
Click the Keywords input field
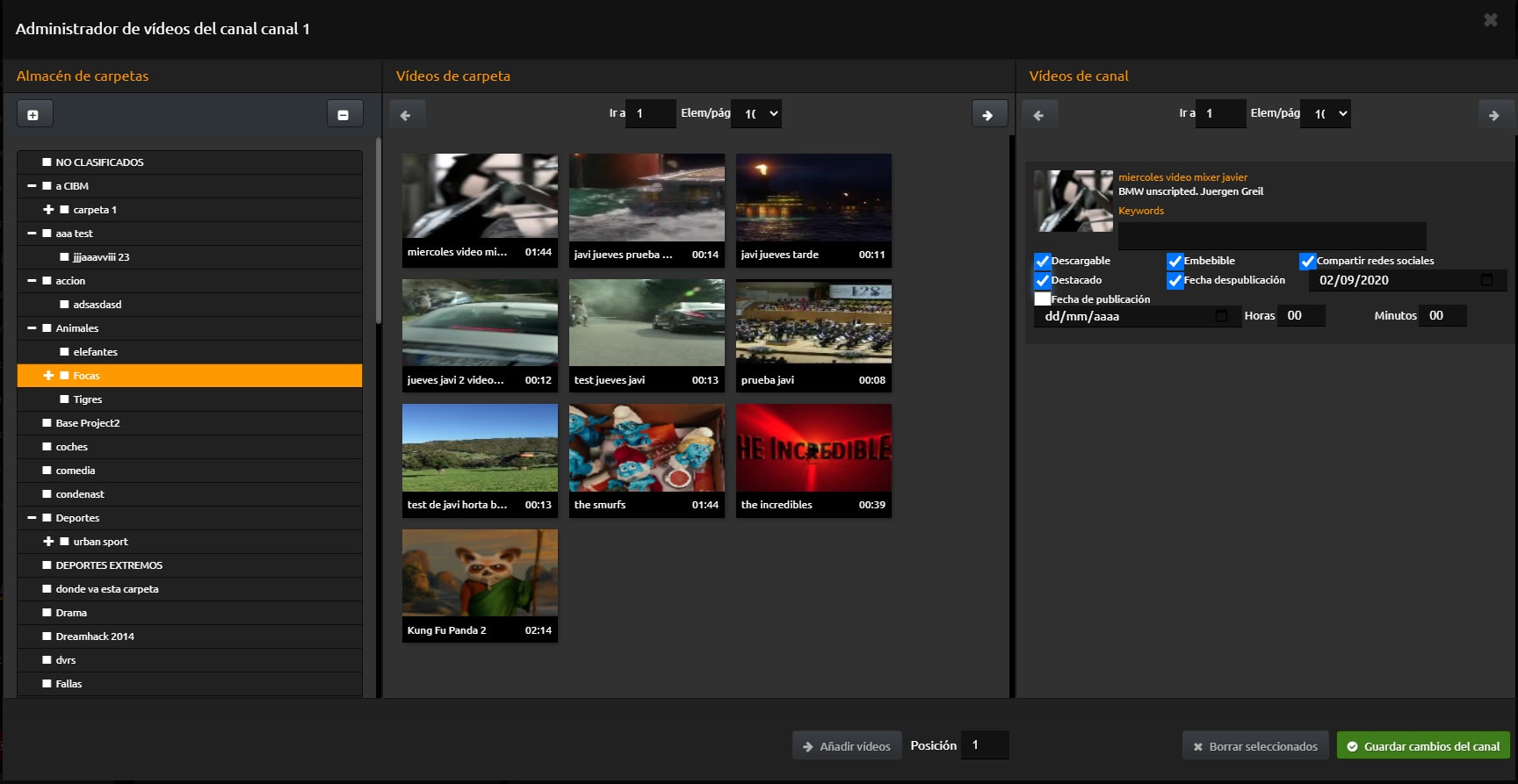(1272, 235)
